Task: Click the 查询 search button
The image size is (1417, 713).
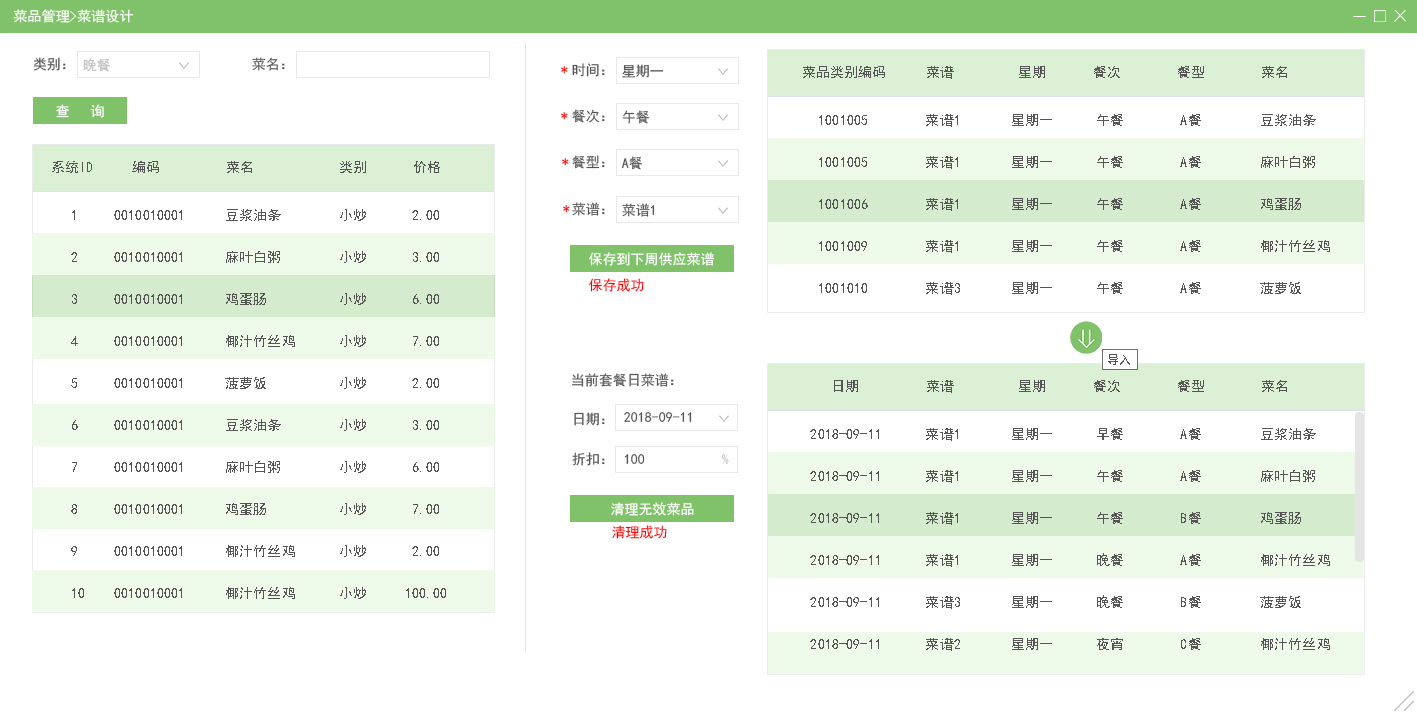Action: (79, 110)
